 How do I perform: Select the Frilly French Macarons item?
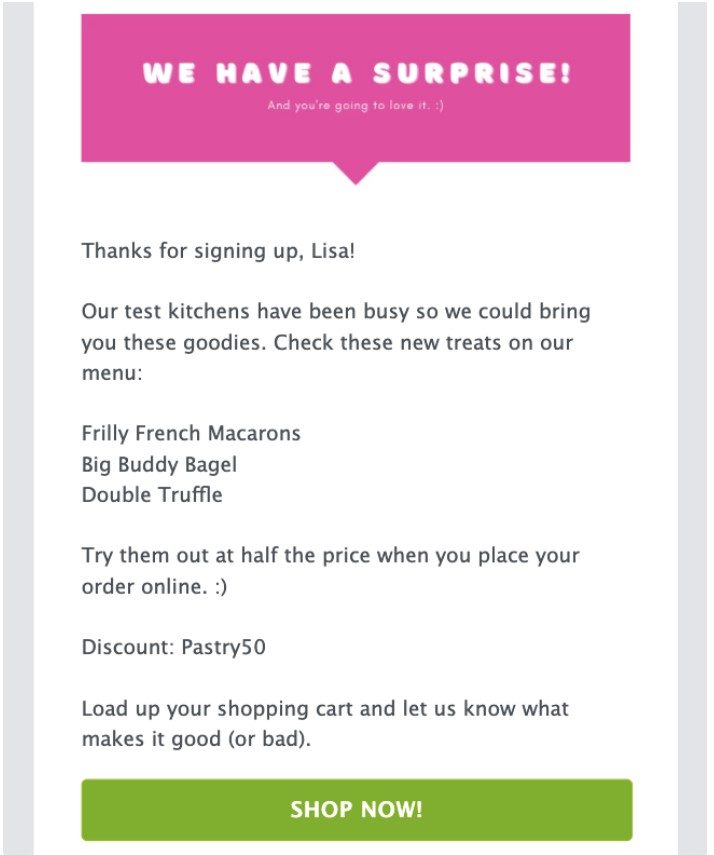[x=191, y=433]
